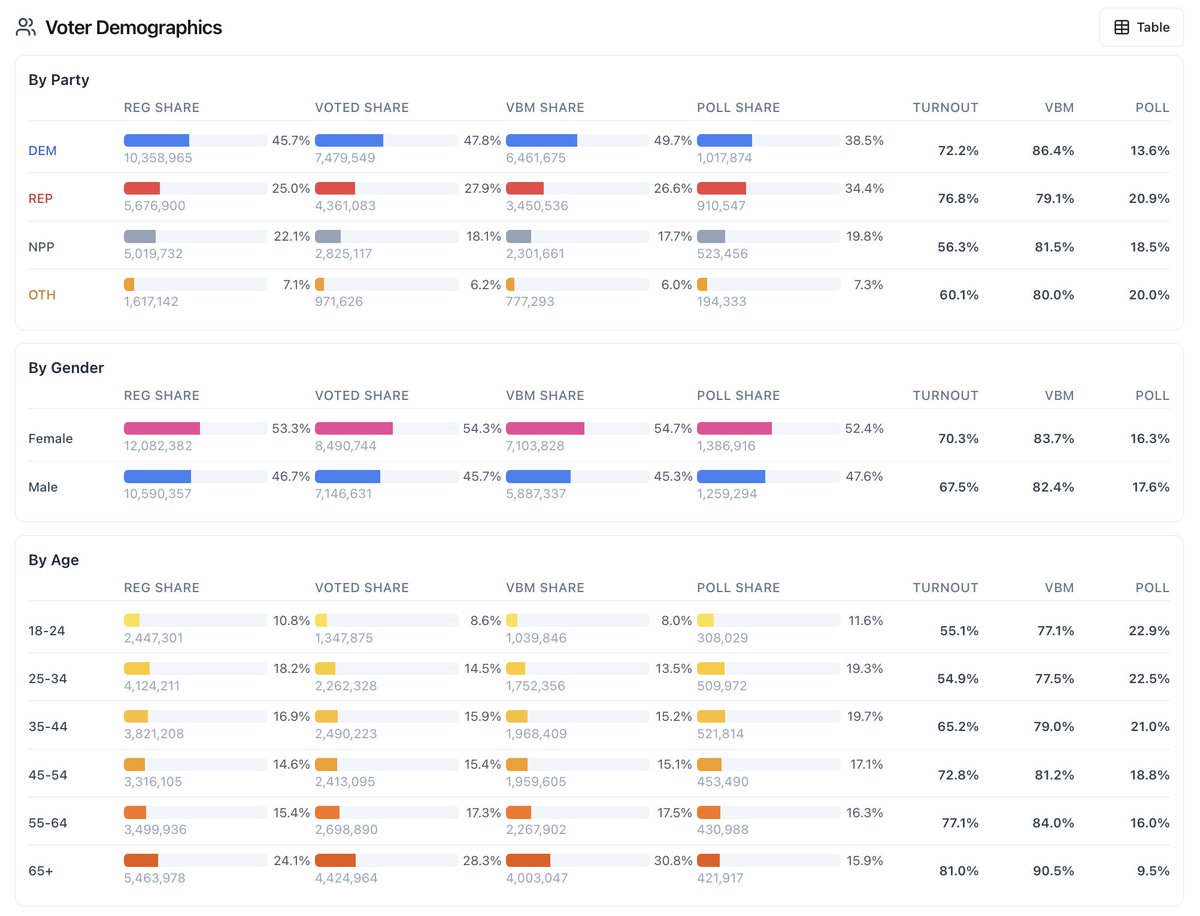Viewport: 1200px width, 916px height.
Task: Click Male poll value 17.6%
Action: tap(1150, 487)
